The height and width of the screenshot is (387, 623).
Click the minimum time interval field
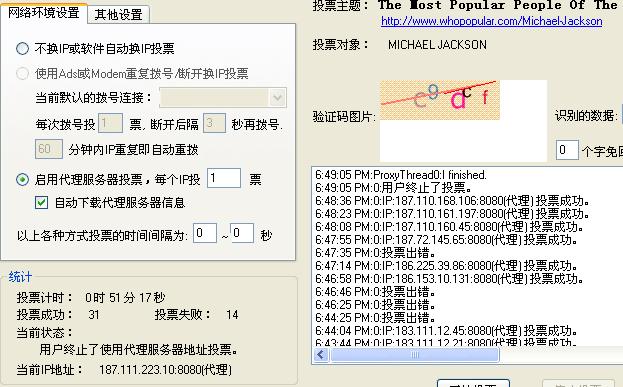205,233
